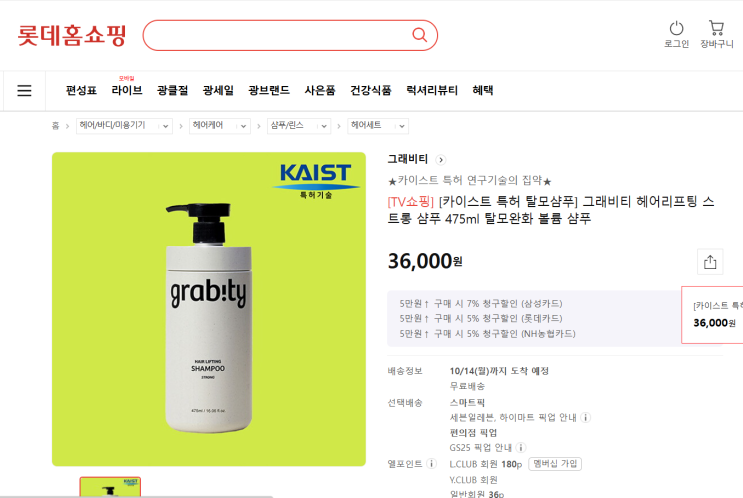Open the hamburger category menu
This screenshot has width=743, height=498.
point(24,91)
